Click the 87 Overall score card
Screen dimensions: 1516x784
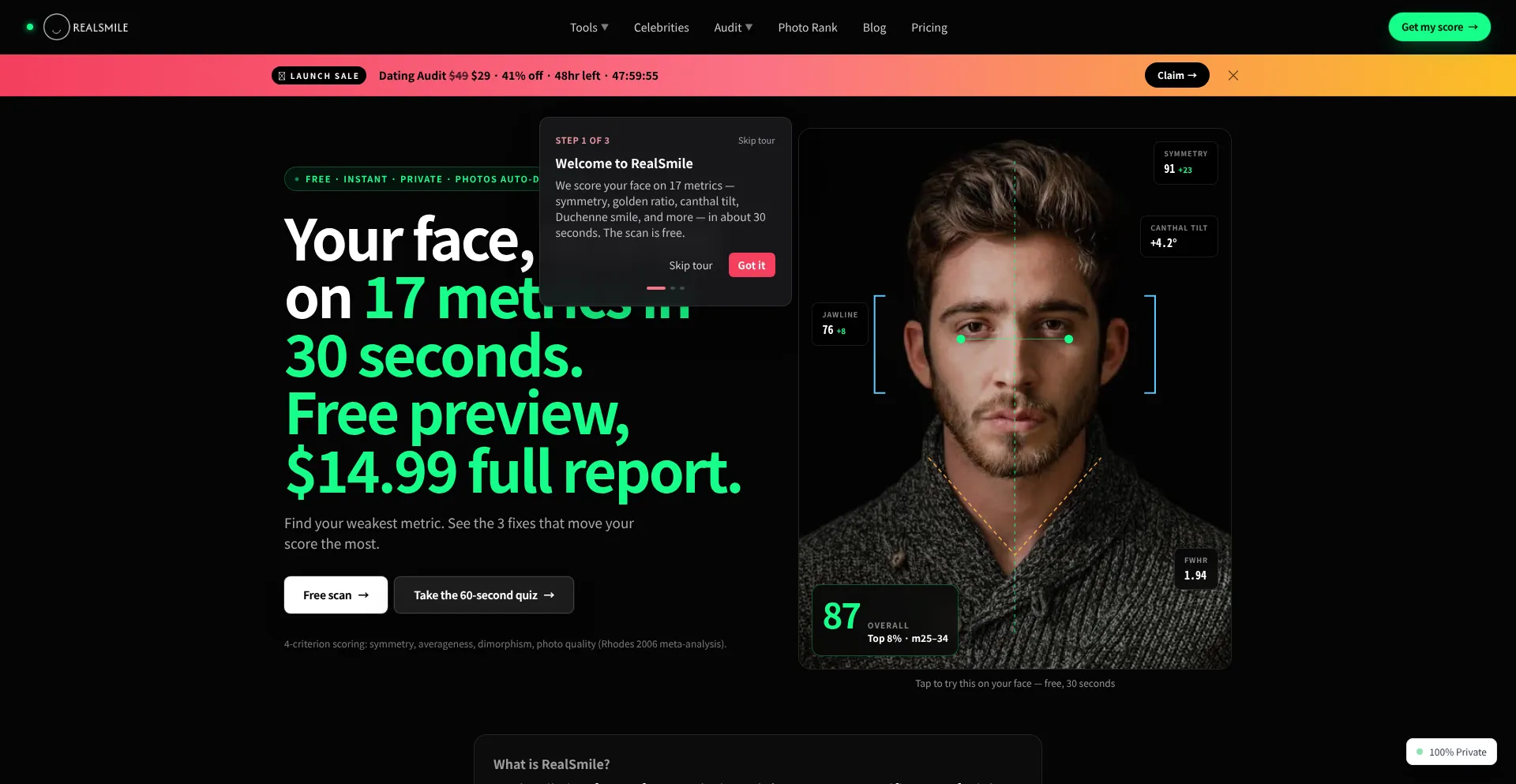click(885, 620)
